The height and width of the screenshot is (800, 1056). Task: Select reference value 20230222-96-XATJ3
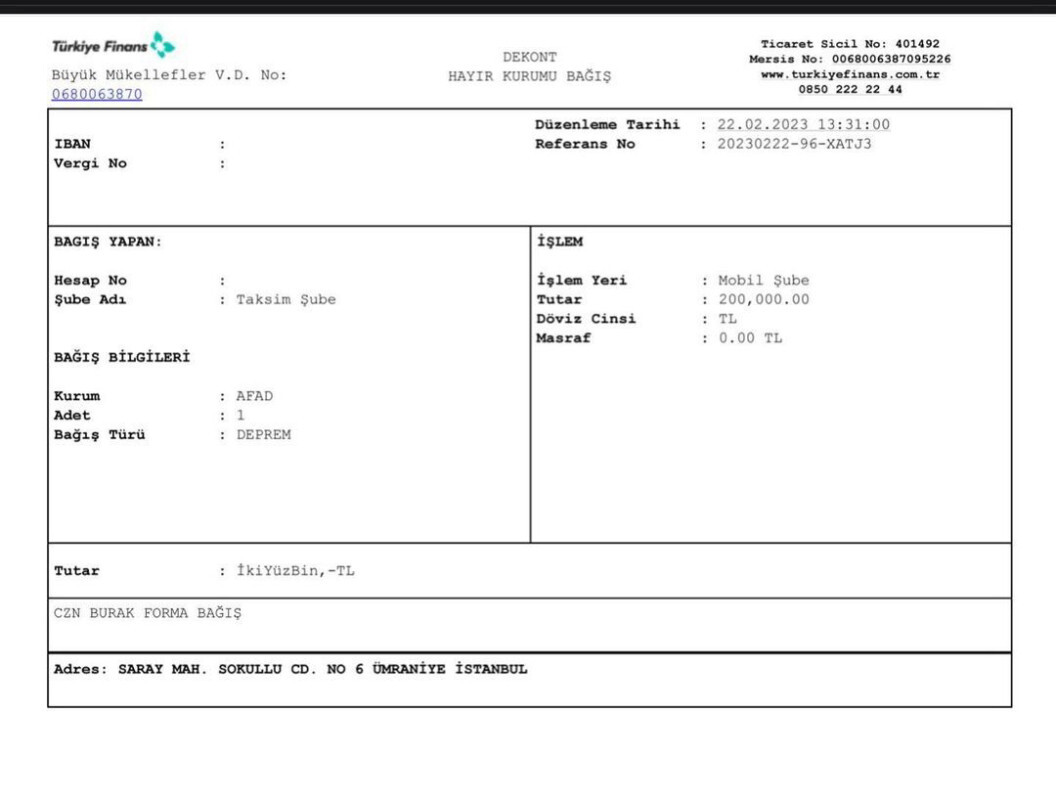point(794,144)
